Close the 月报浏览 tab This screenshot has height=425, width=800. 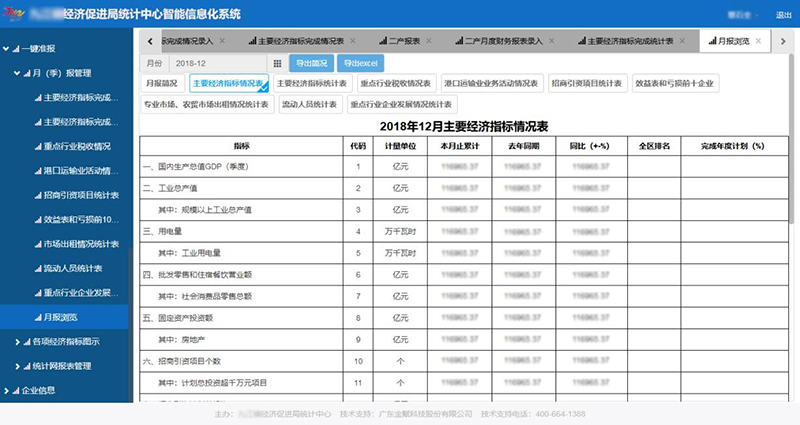757,41
